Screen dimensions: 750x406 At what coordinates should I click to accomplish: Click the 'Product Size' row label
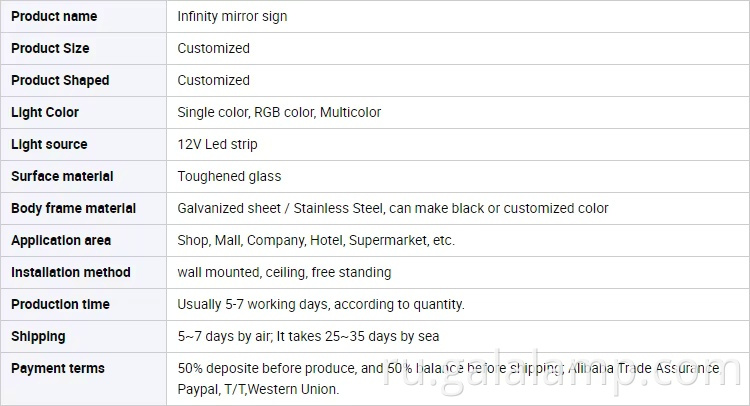pos(50,48)
